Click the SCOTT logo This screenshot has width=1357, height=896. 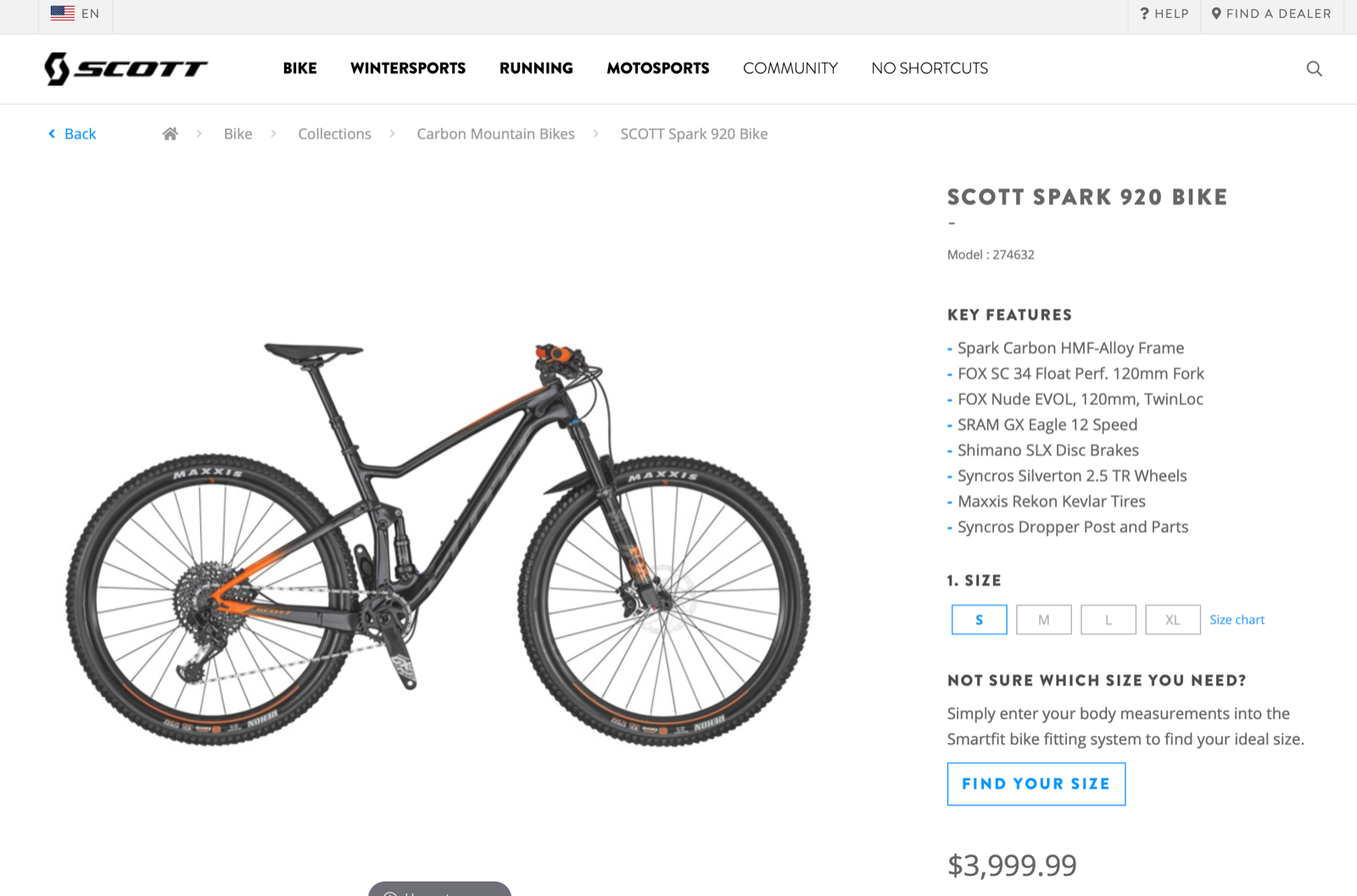[126, 69]
